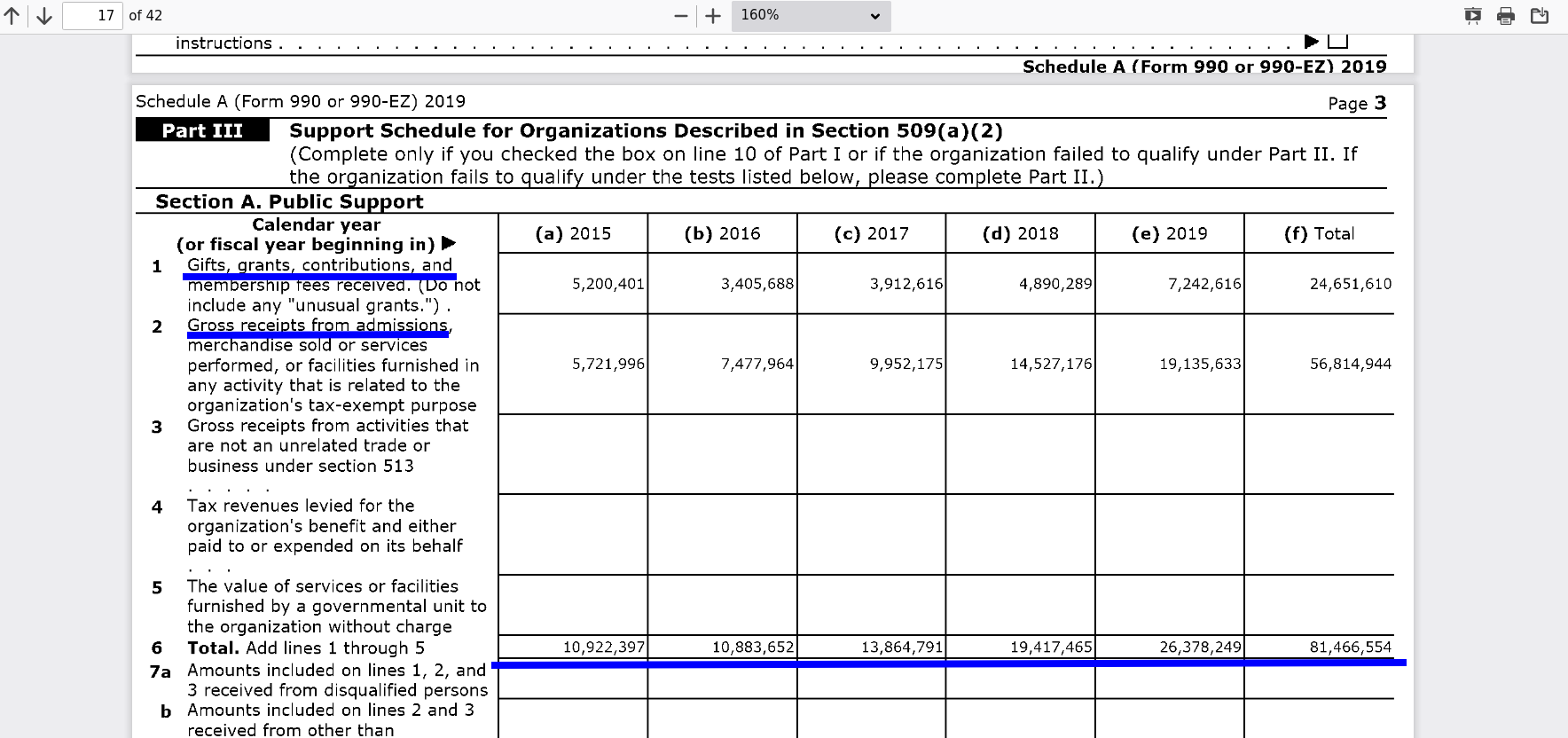Screen dimensions: 1568x738
Task: Tick the checkbox at end of instructions line
Action: click(1338, 41)
